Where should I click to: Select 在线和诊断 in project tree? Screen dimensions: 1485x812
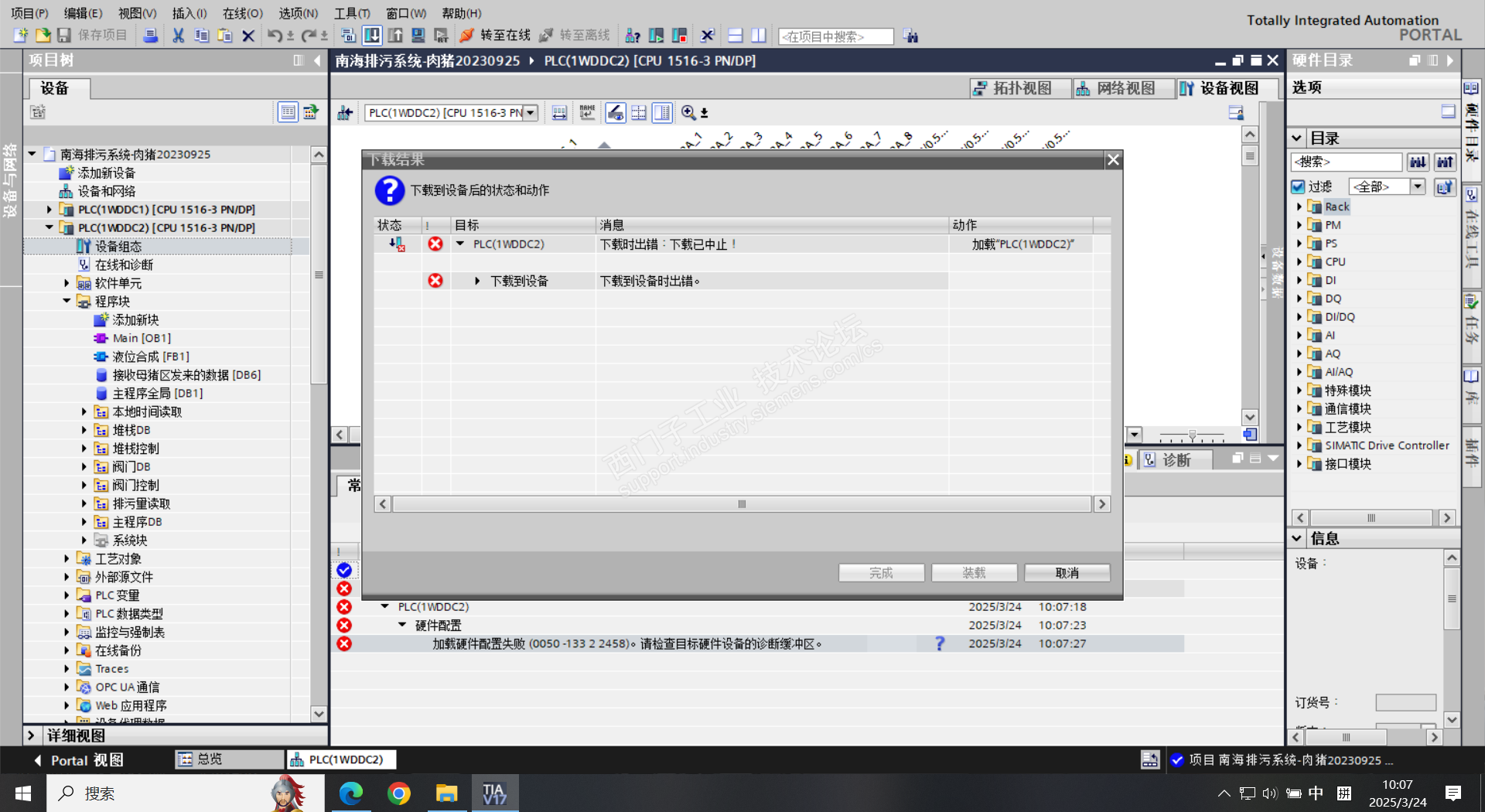point(124,264)
